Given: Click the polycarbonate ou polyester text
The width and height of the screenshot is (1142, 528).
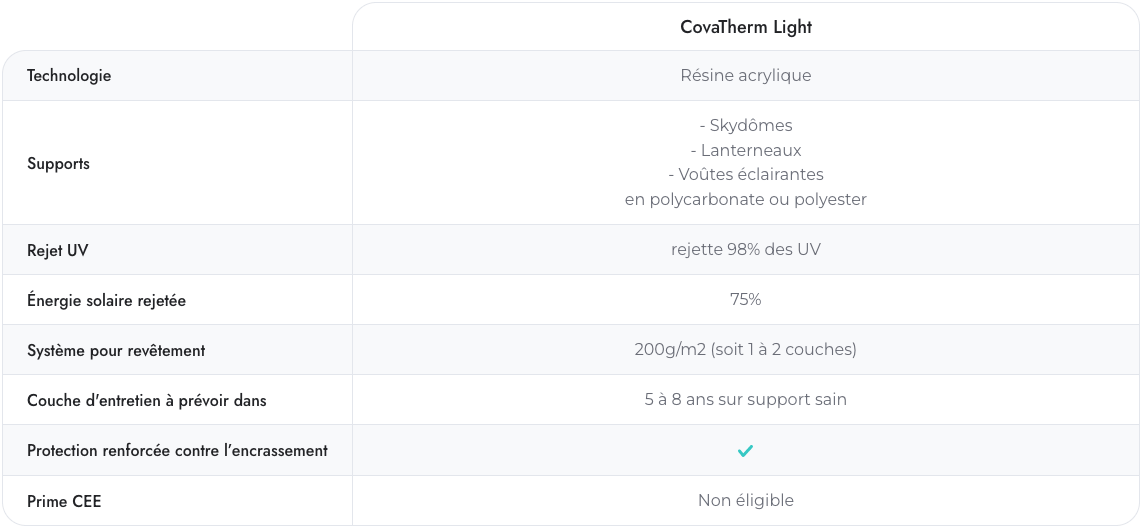Looking at the screenshot, I should point(745,200).
